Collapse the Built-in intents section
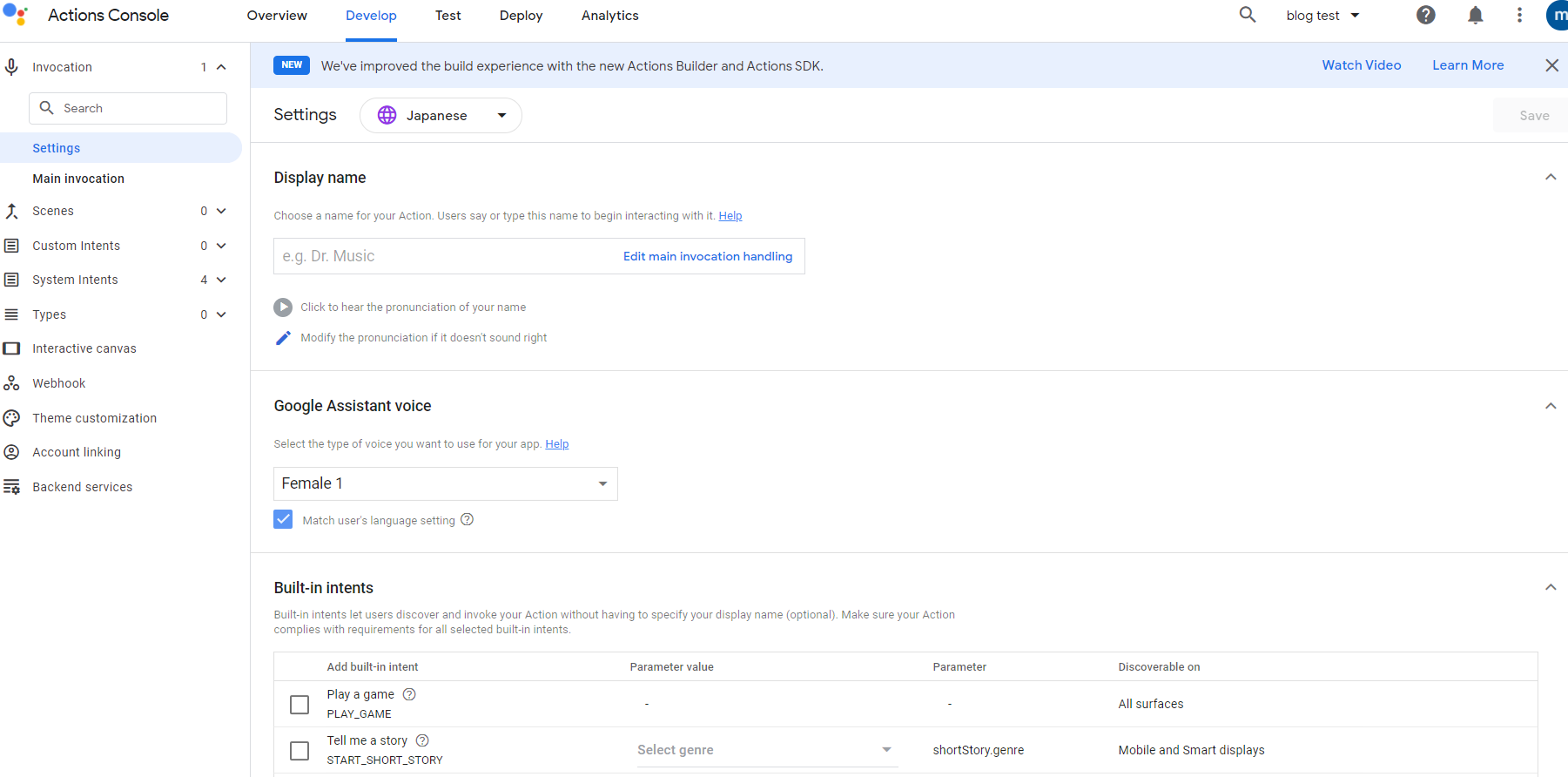This screenshot has height=777, width=1568. point(1551,587)
